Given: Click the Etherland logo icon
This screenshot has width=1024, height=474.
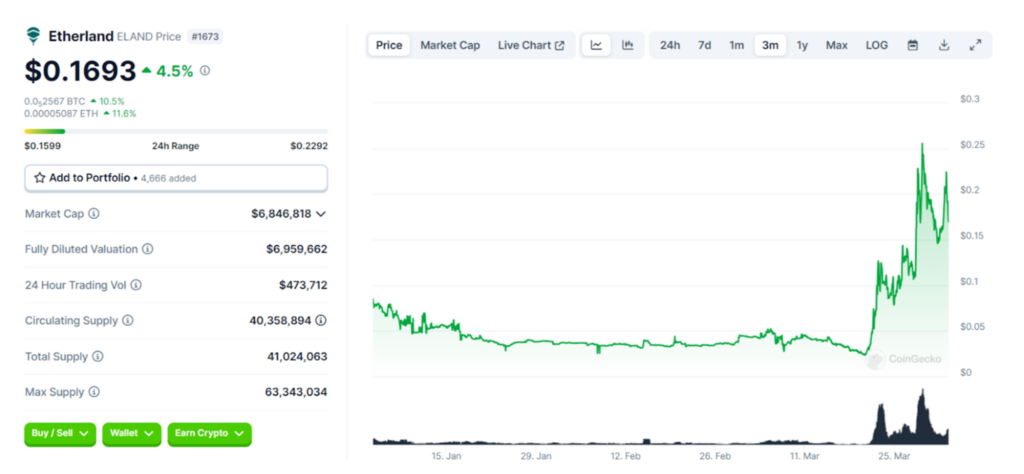Looking at the screenshot, I should (33, 36).
